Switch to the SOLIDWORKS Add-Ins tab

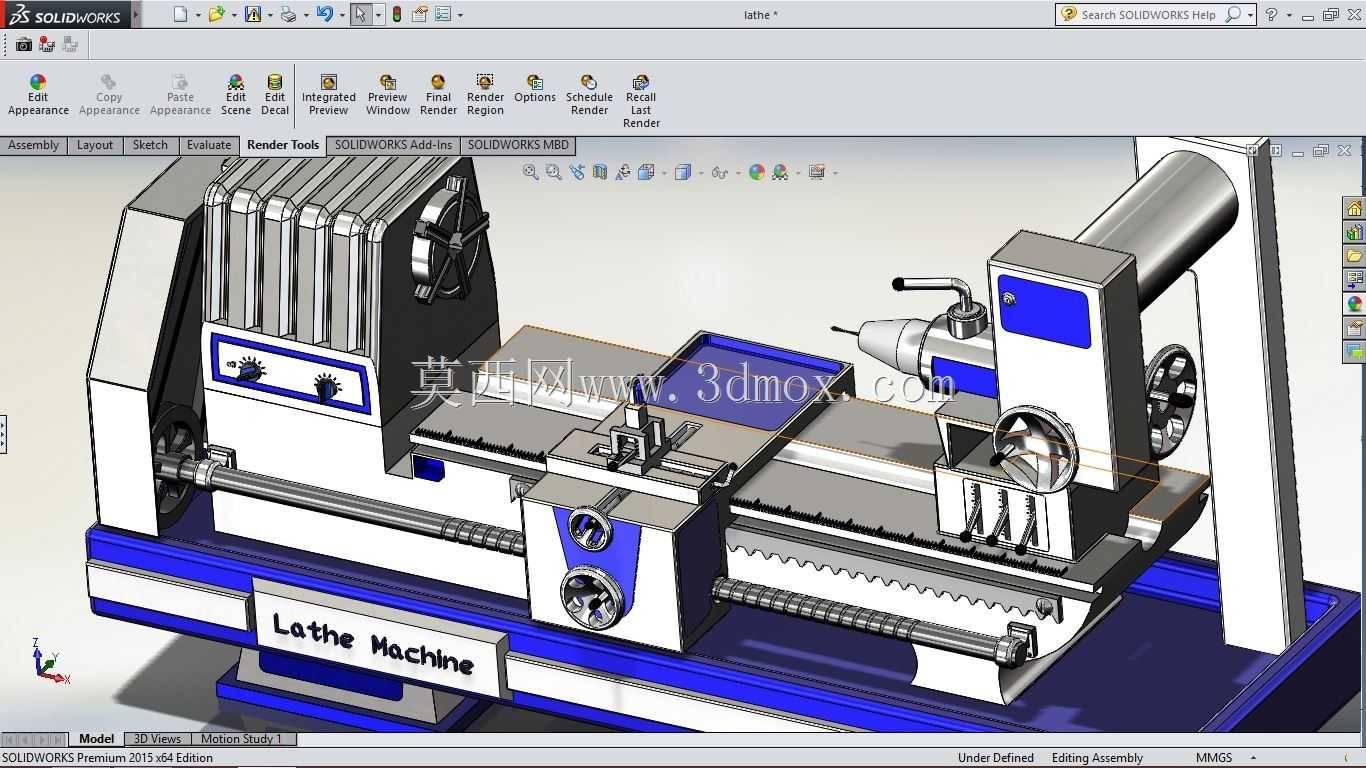[x=393, y=145]
